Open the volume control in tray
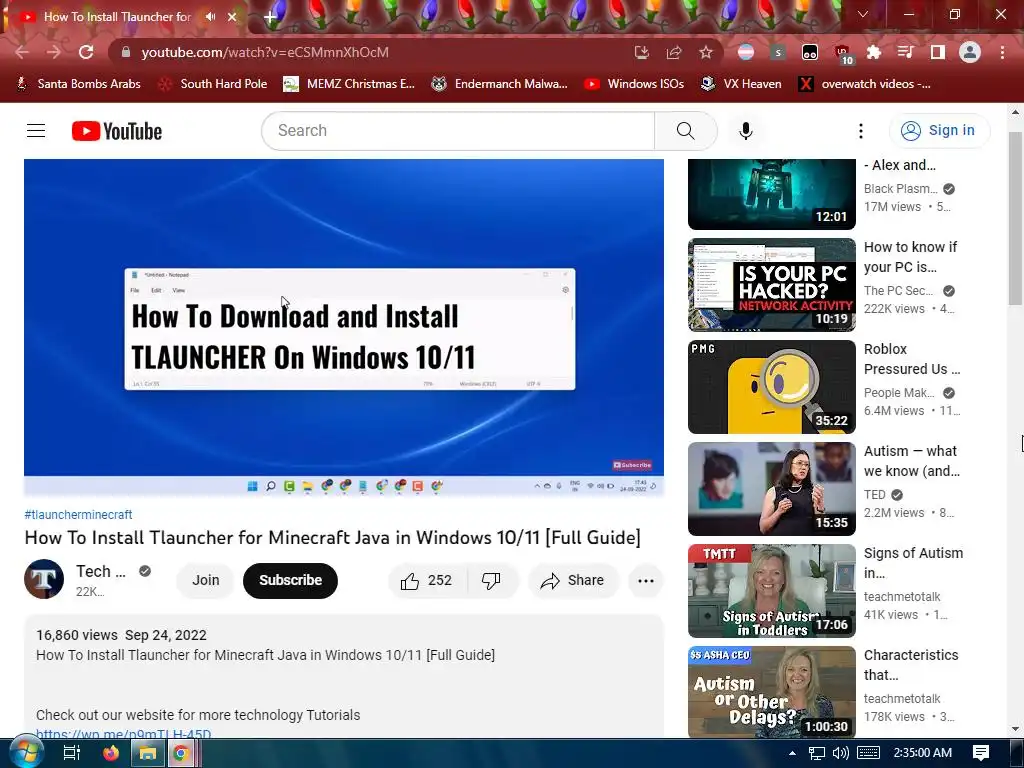The height and width of the screenshot is (768, 1024). (840, 753)
